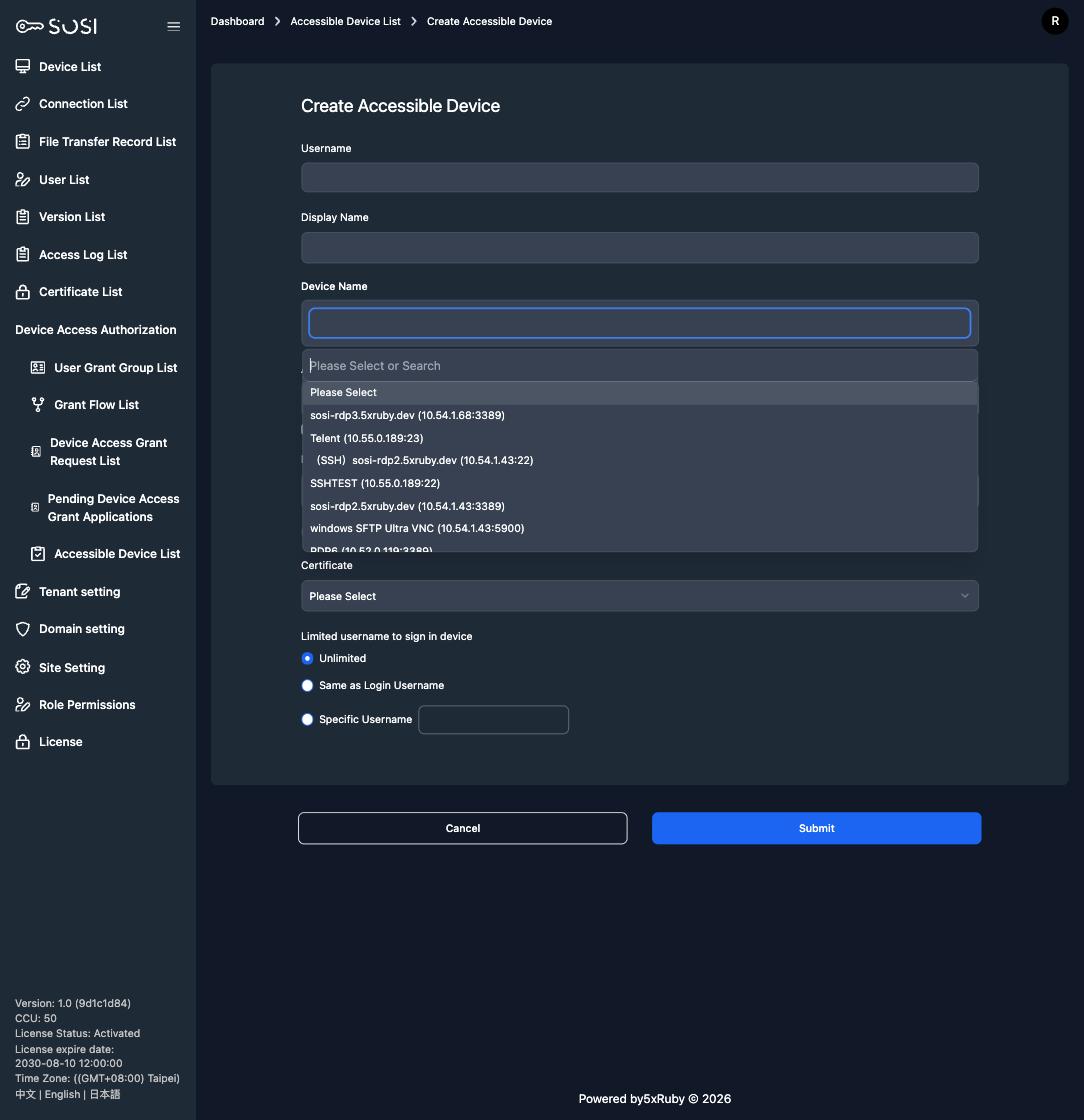The width and height of the screenshot is (1084, 1120).
Task: Click the Display Name input field
Action: pos(640,247)
